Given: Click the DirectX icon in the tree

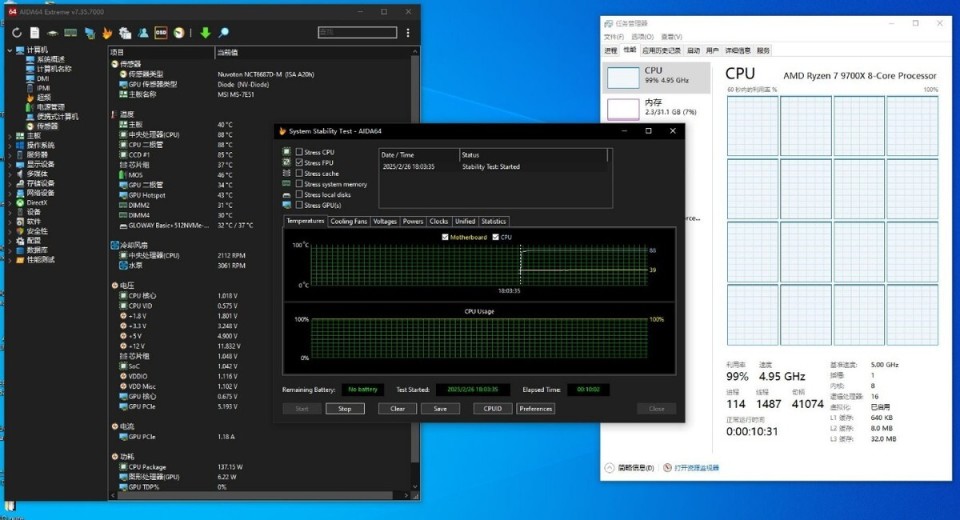Looking at the screenshot, I should (20, 203).
